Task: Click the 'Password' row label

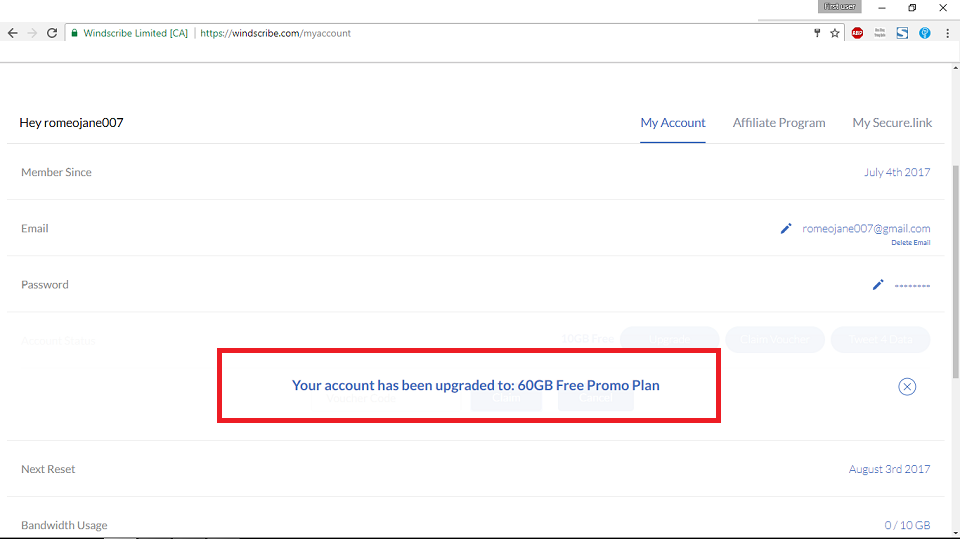Action: pos(45,285)
